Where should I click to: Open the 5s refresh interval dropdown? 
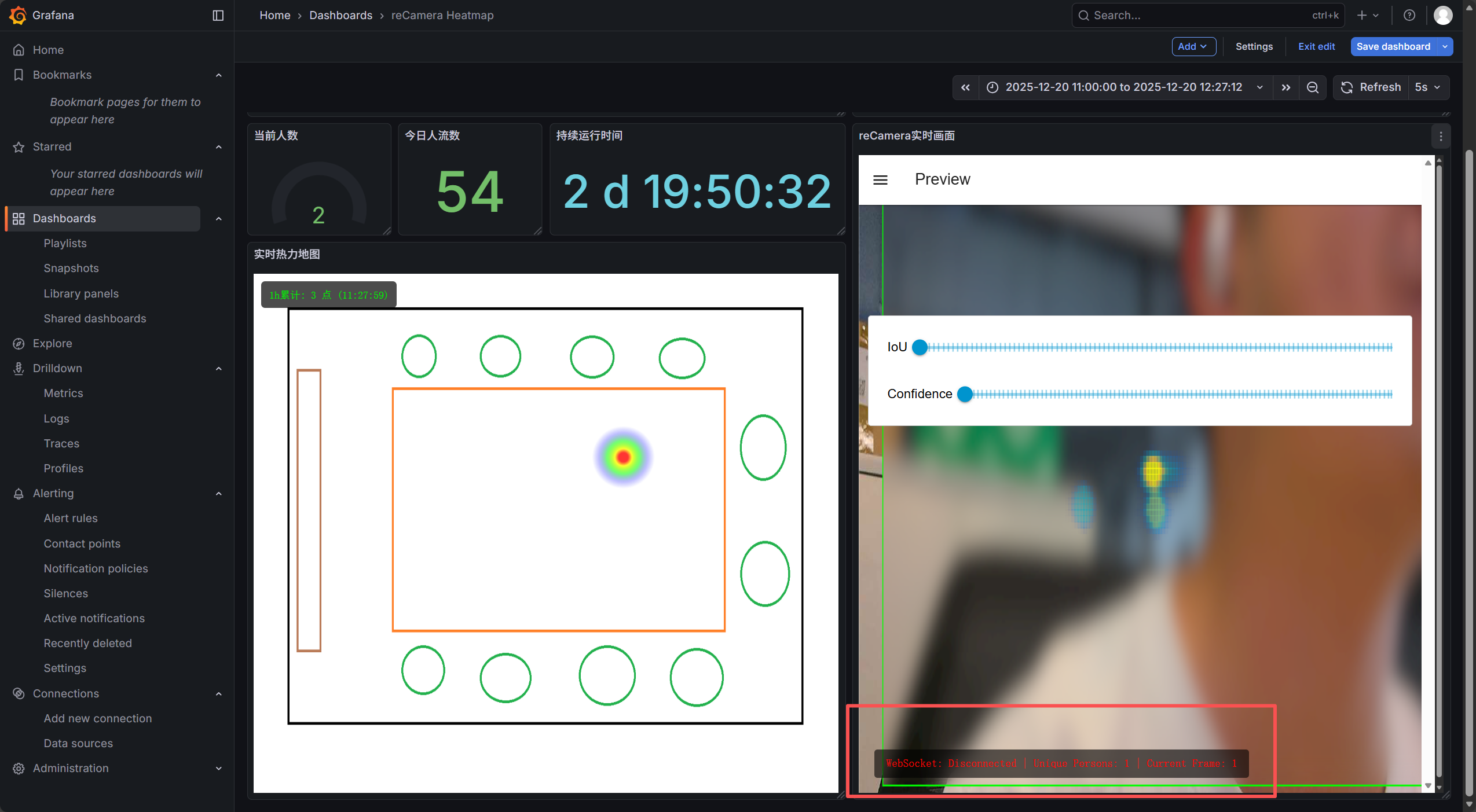pos(1427,87)
